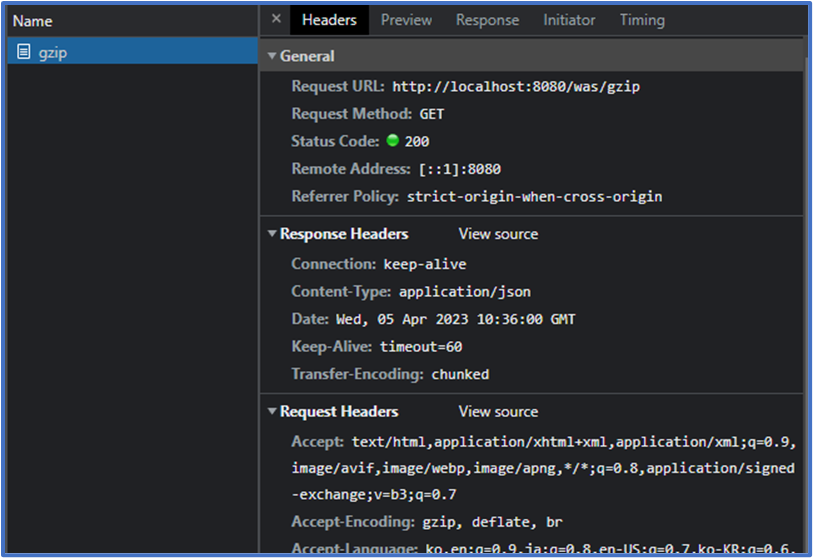Viewport: 813px width, 558px height.
Task: Open the Response tab
Action: (x=487, y=20)
